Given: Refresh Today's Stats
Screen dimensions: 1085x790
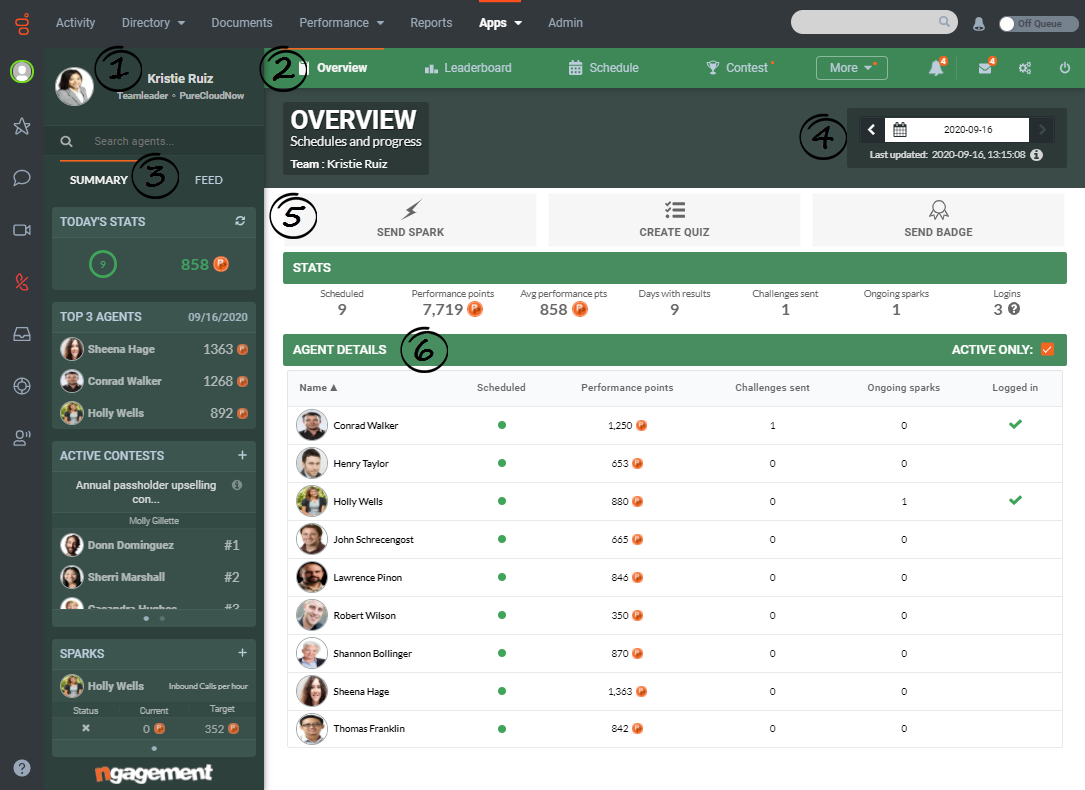Looking at the screenshot, I should (x=240, y=221).
